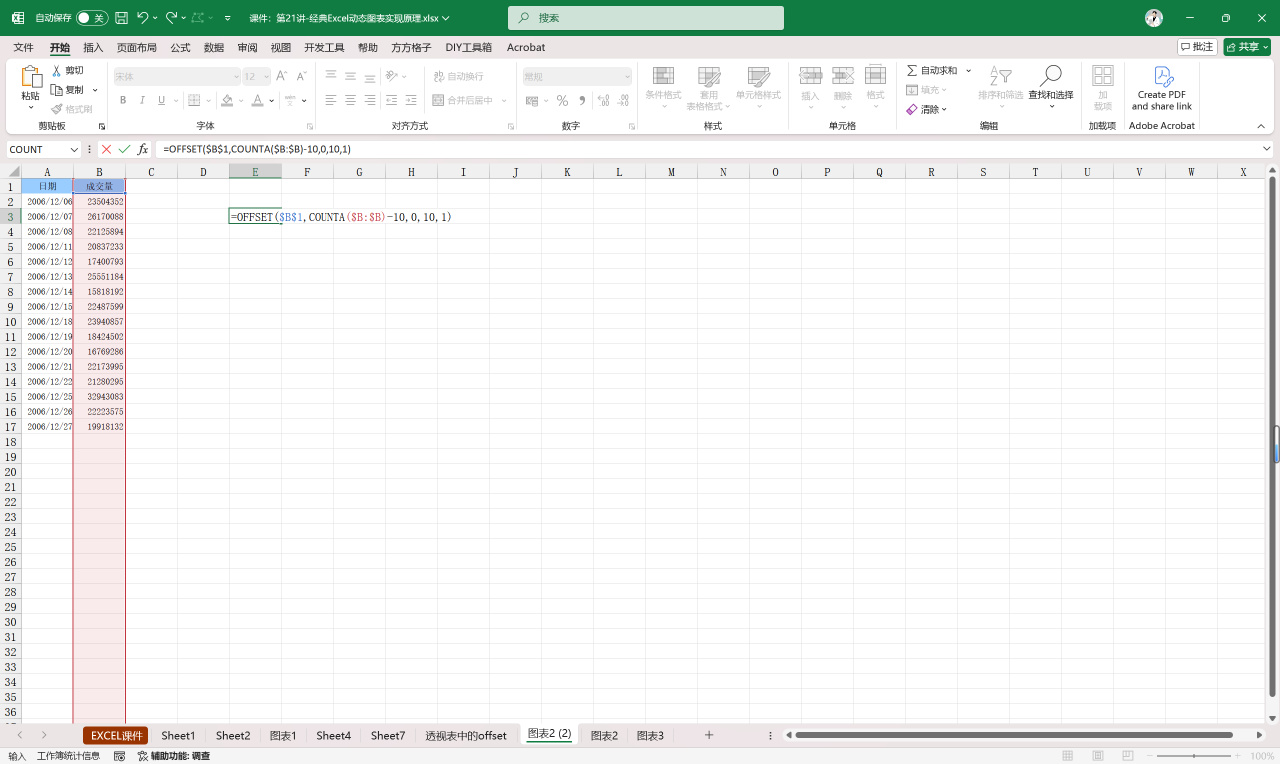Expand the 复制 dropdown arrow
The image size is (1280, 764).
[95, 90]
